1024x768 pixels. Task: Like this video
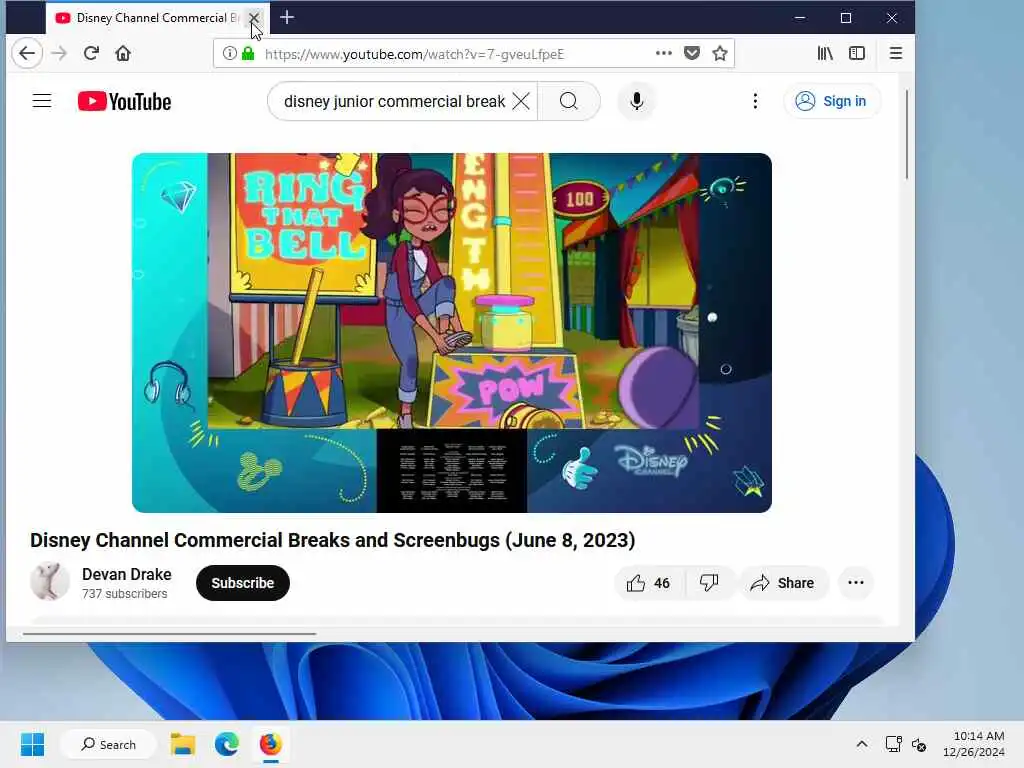pyautogui.click(x=649, y=583)
